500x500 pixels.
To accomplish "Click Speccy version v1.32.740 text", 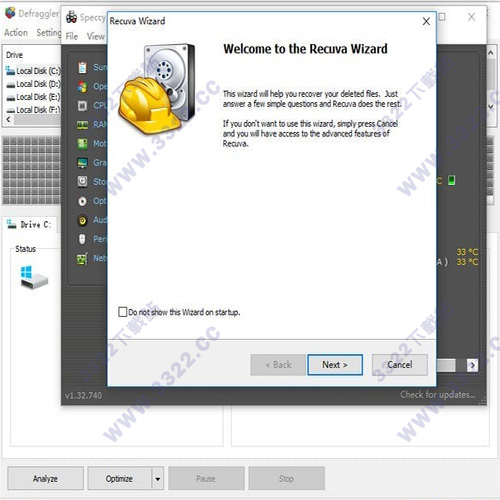I will tap(84, 396).
